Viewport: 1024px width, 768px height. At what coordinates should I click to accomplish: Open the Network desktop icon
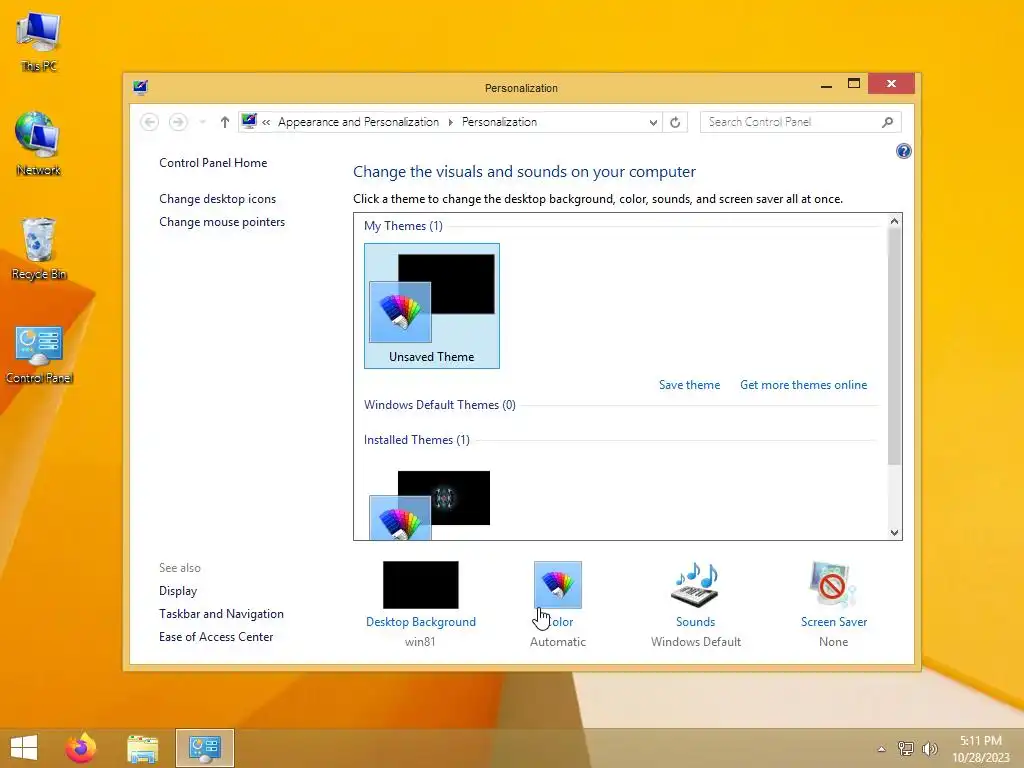click(39, 144)
